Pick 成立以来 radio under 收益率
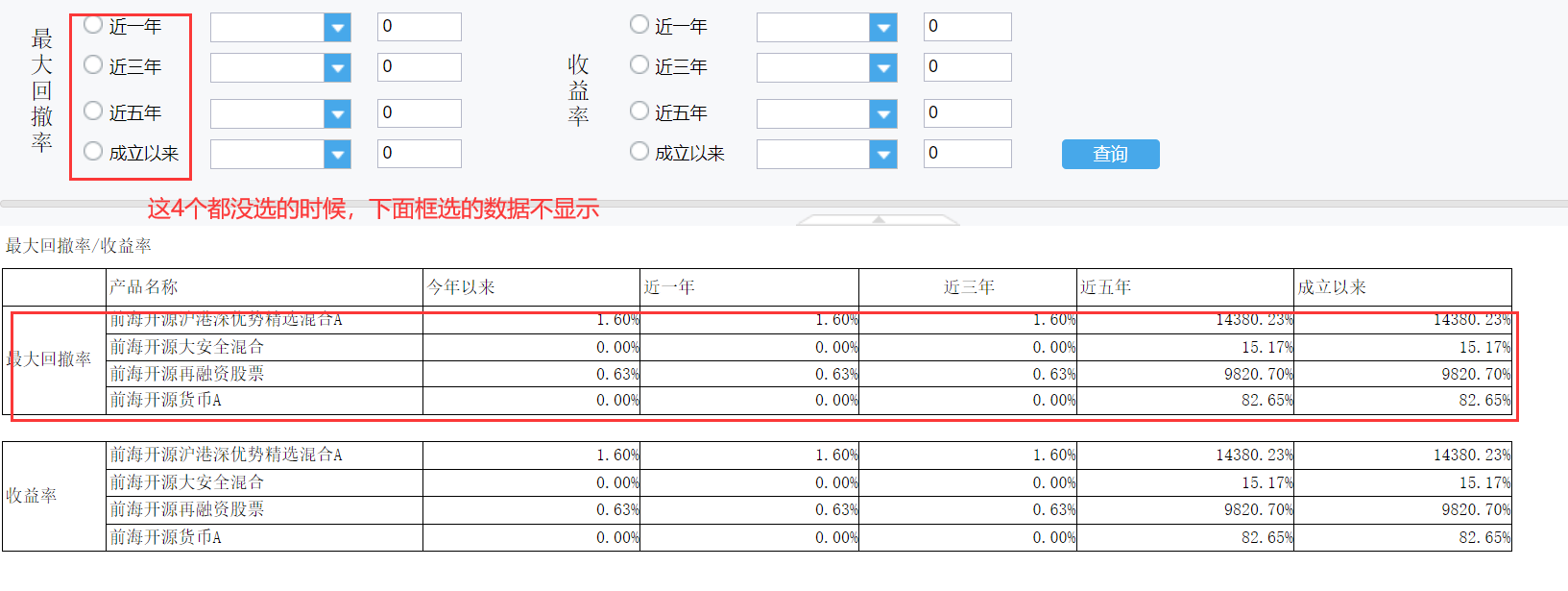 639,152
